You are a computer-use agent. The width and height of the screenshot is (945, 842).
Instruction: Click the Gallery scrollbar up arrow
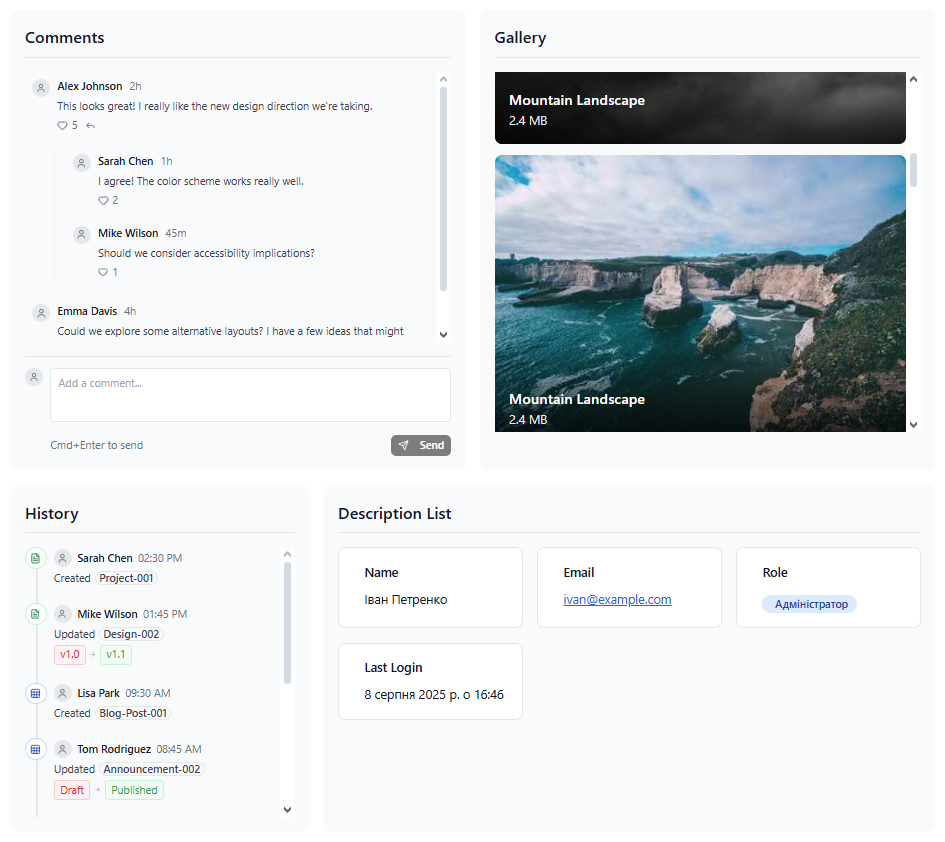[x=914, y=80]
